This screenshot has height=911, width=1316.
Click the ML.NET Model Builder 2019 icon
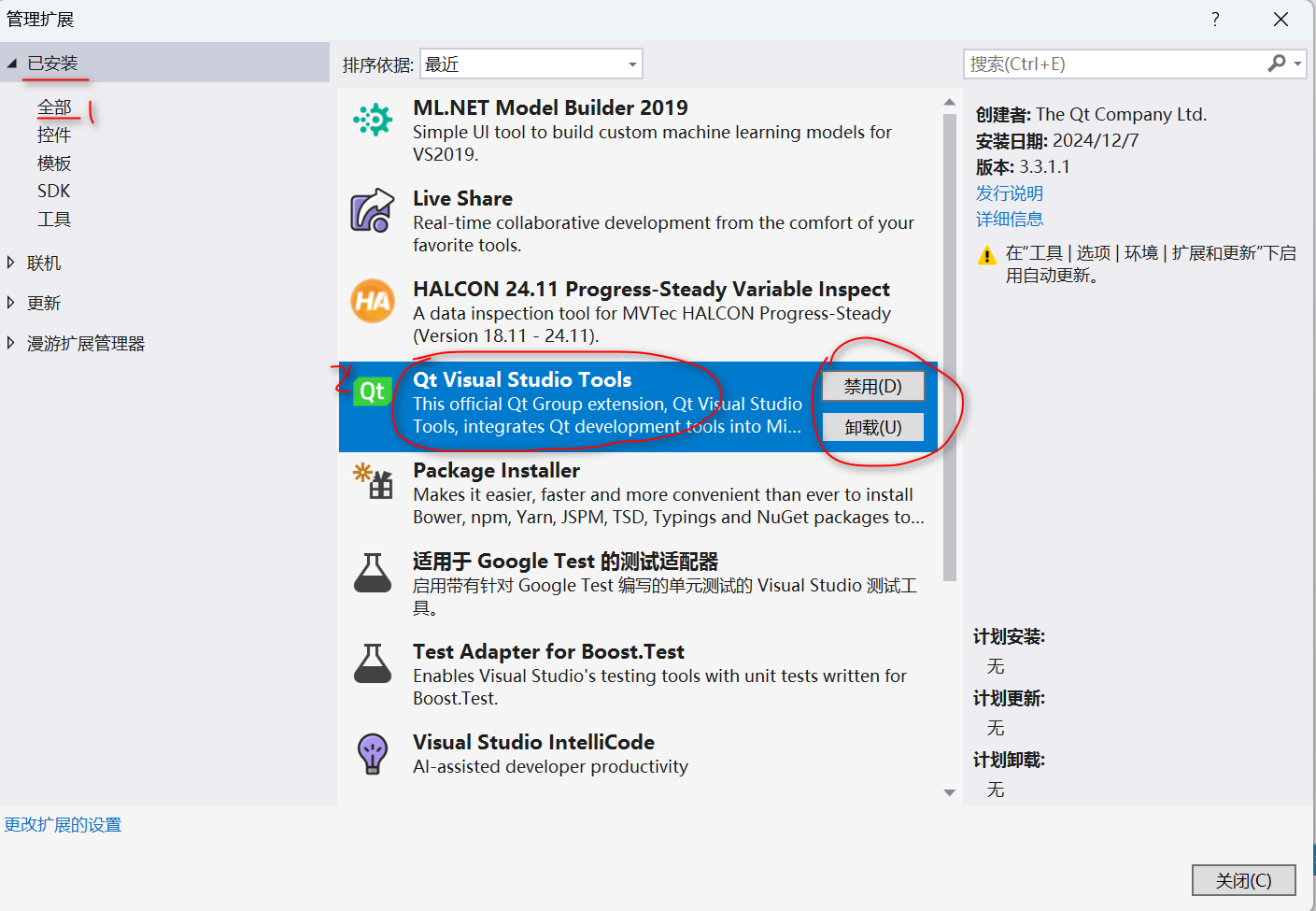(x=373, y=120)
